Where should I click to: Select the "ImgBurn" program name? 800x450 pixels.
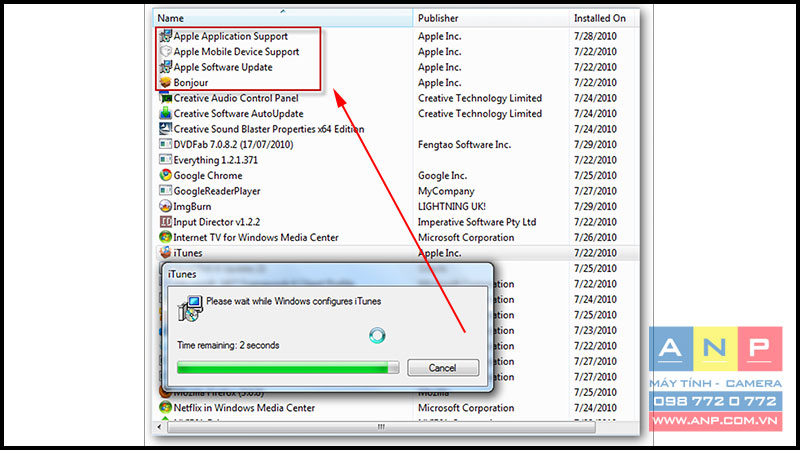[192, 206]
